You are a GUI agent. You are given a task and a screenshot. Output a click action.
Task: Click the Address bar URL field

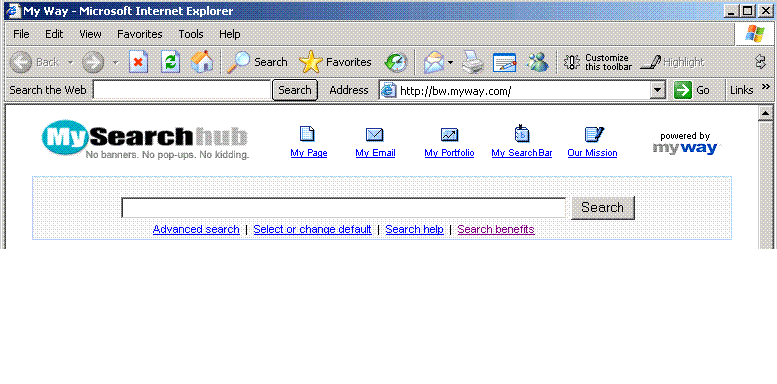[x=523, y=90]
